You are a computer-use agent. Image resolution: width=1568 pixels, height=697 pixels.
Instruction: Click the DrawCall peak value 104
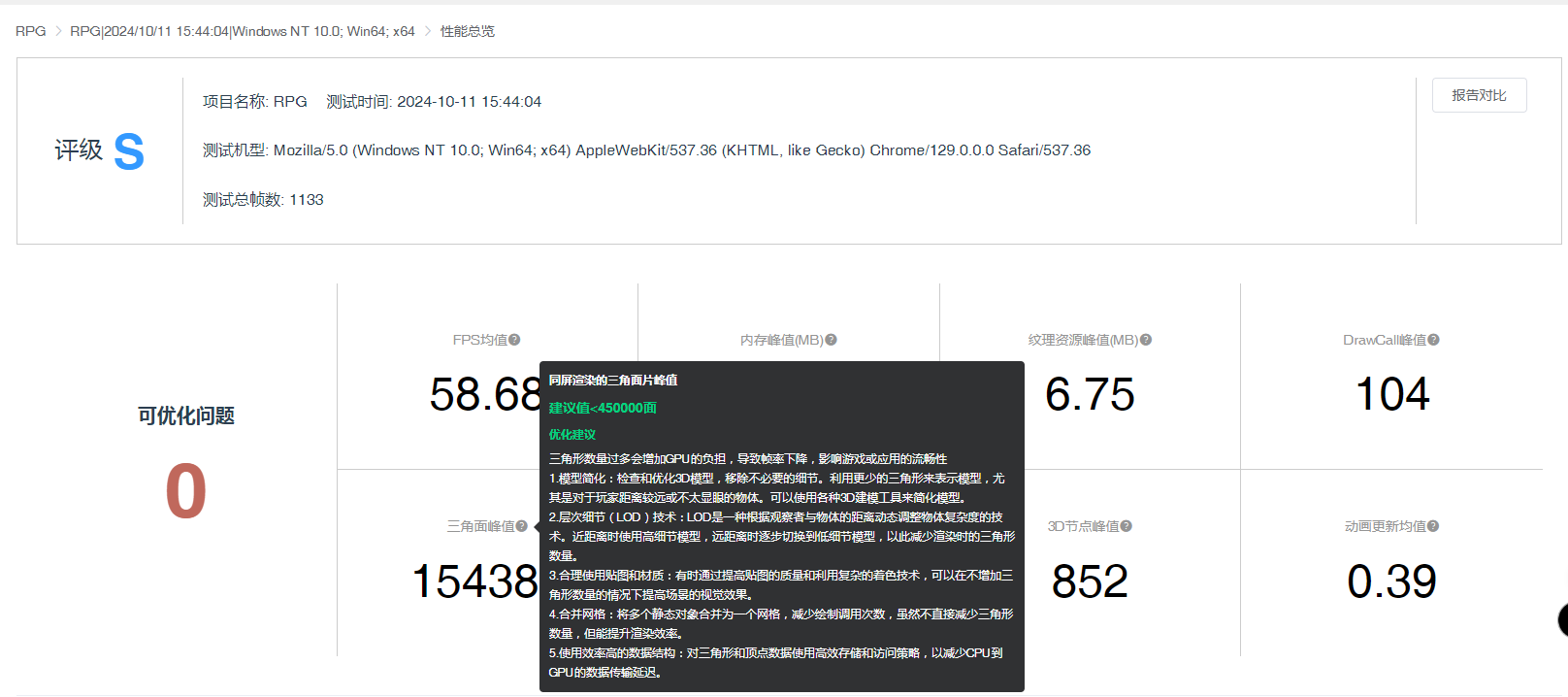1391,395
